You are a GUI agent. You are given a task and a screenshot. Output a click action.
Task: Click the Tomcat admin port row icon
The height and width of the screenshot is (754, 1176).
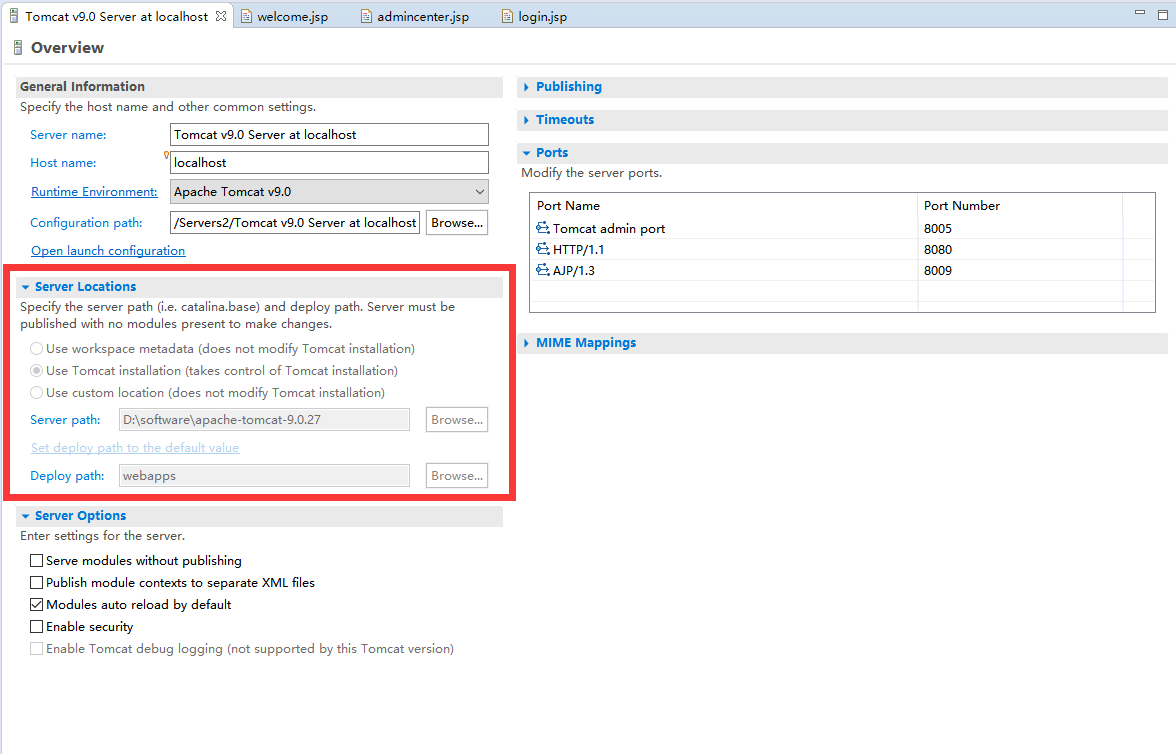point(543,227)
